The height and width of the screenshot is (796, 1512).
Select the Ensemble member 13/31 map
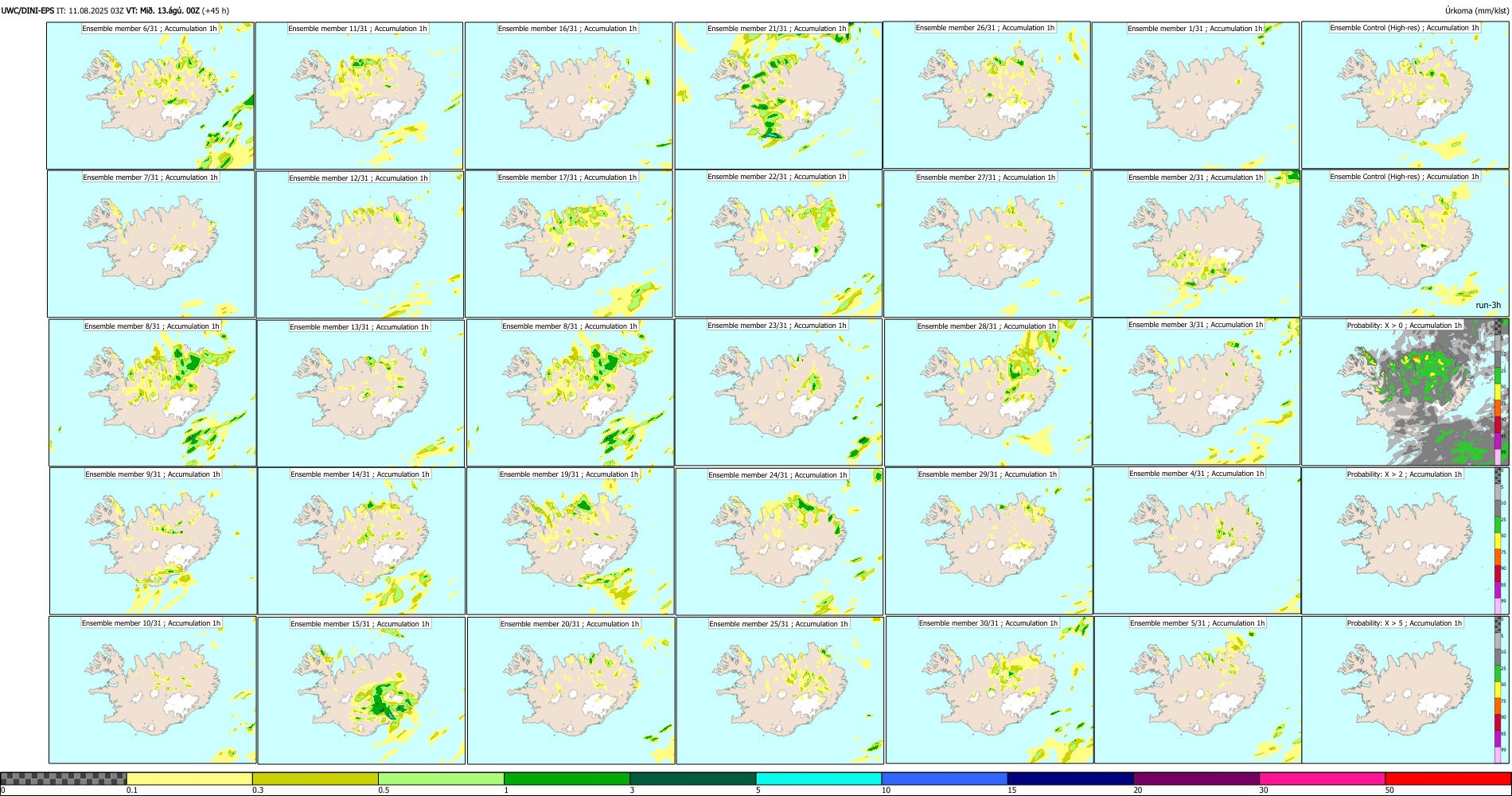[360, 394]
